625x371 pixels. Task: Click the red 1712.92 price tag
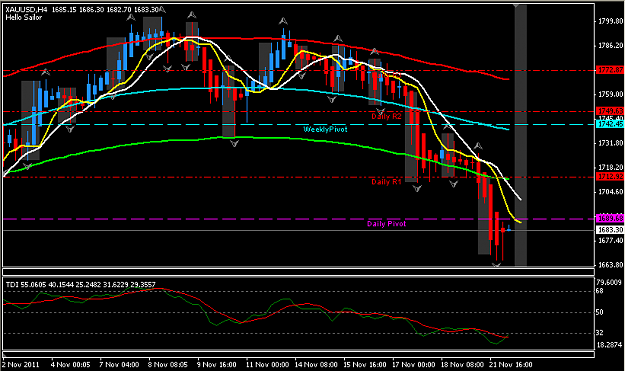coord(610,177)
